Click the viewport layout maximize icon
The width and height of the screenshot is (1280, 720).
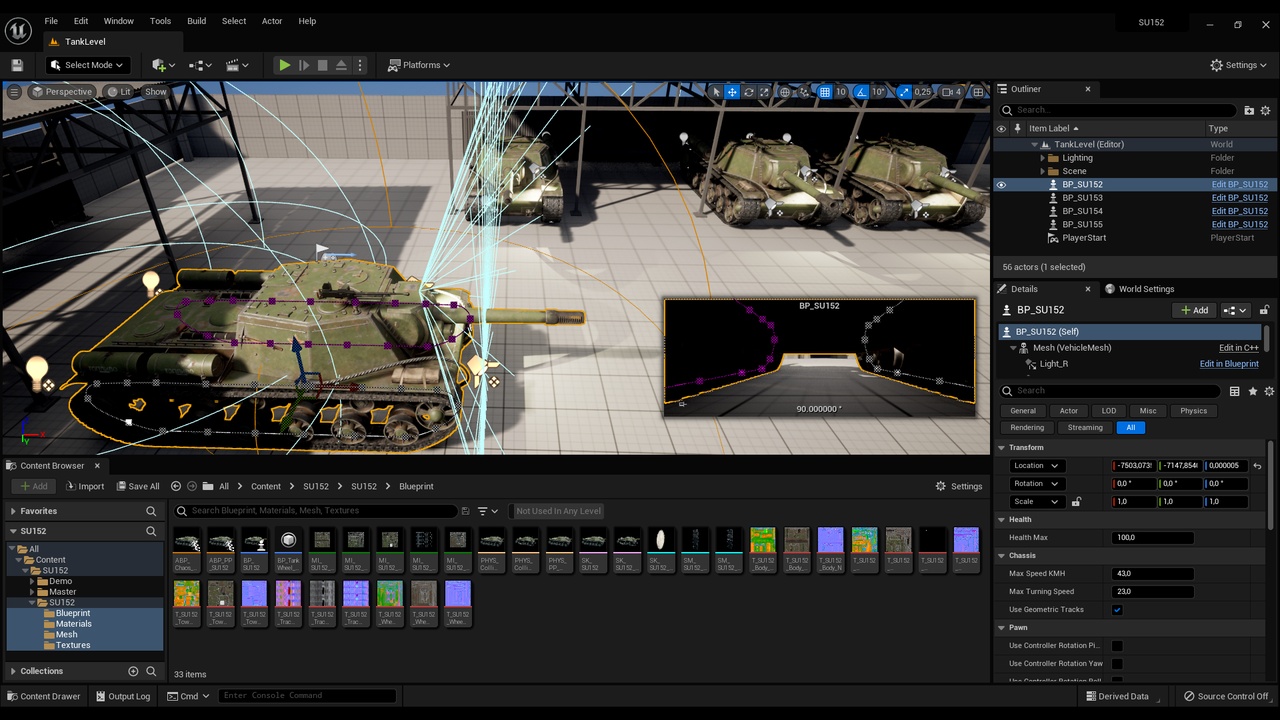978,92
